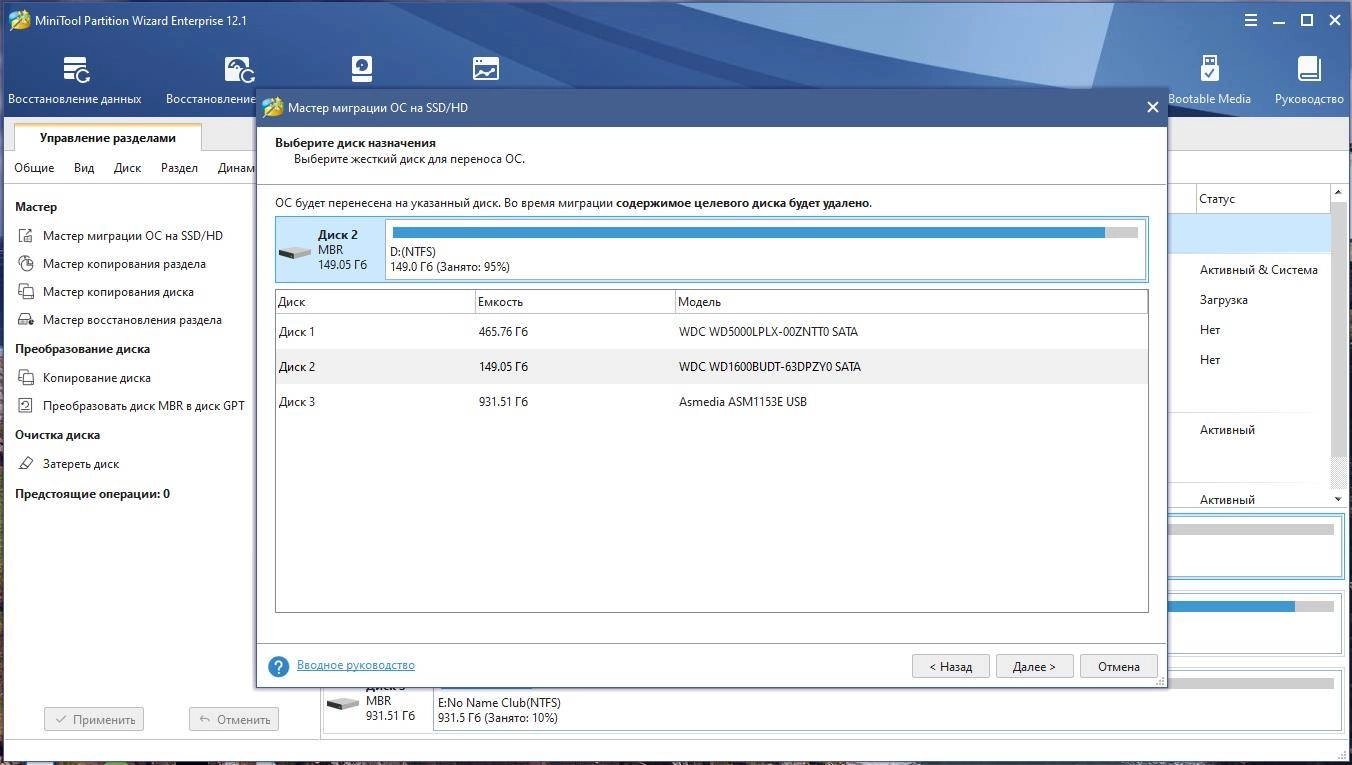Click Мастер миграции ОС на SSD/HD entry
Viewport: 1352px width, 765px height.
(x=133, y=236)
